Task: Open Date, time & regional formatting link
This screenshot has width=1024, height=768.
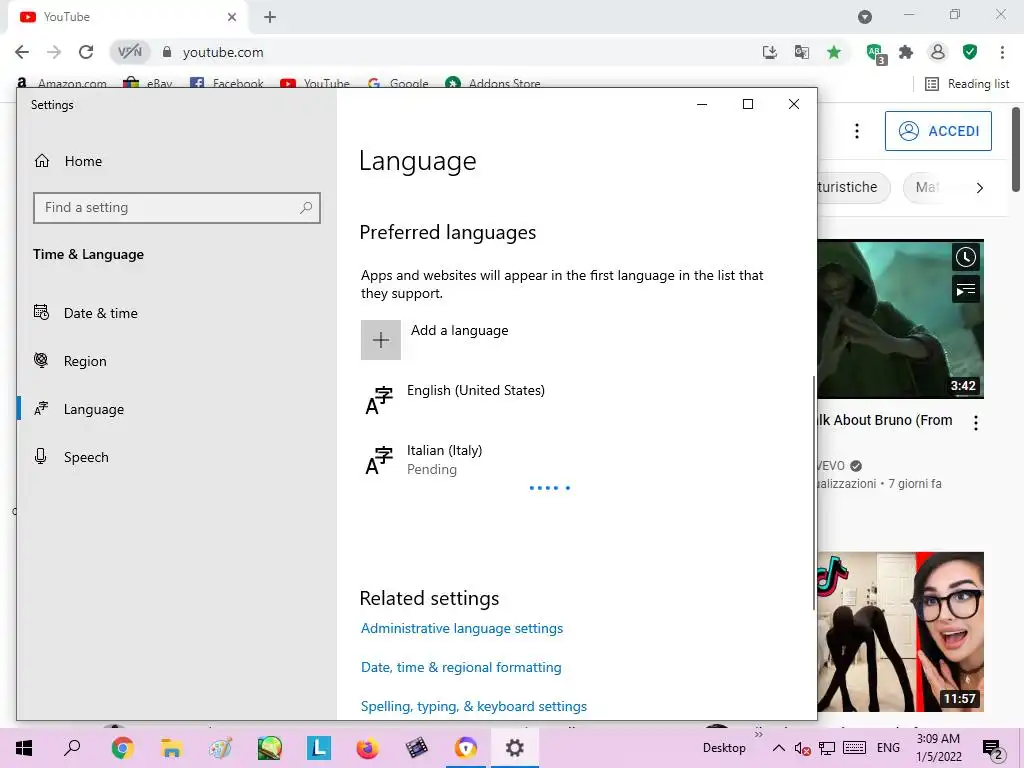Action: pos(461,667)
